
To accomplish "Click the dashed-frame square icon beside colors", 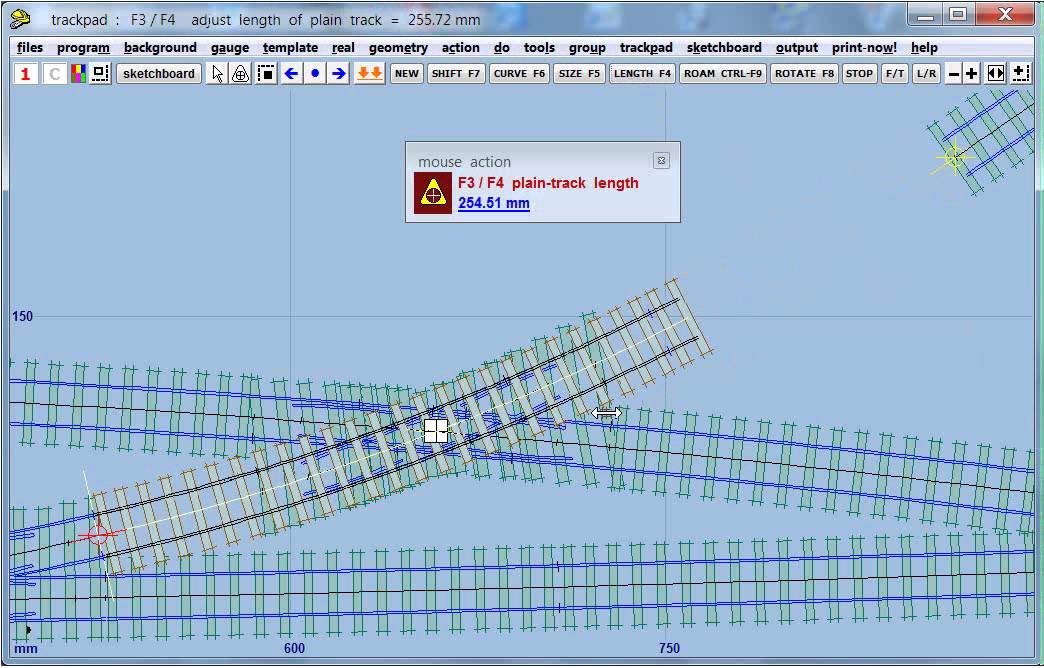I will [x=100, y=73].
